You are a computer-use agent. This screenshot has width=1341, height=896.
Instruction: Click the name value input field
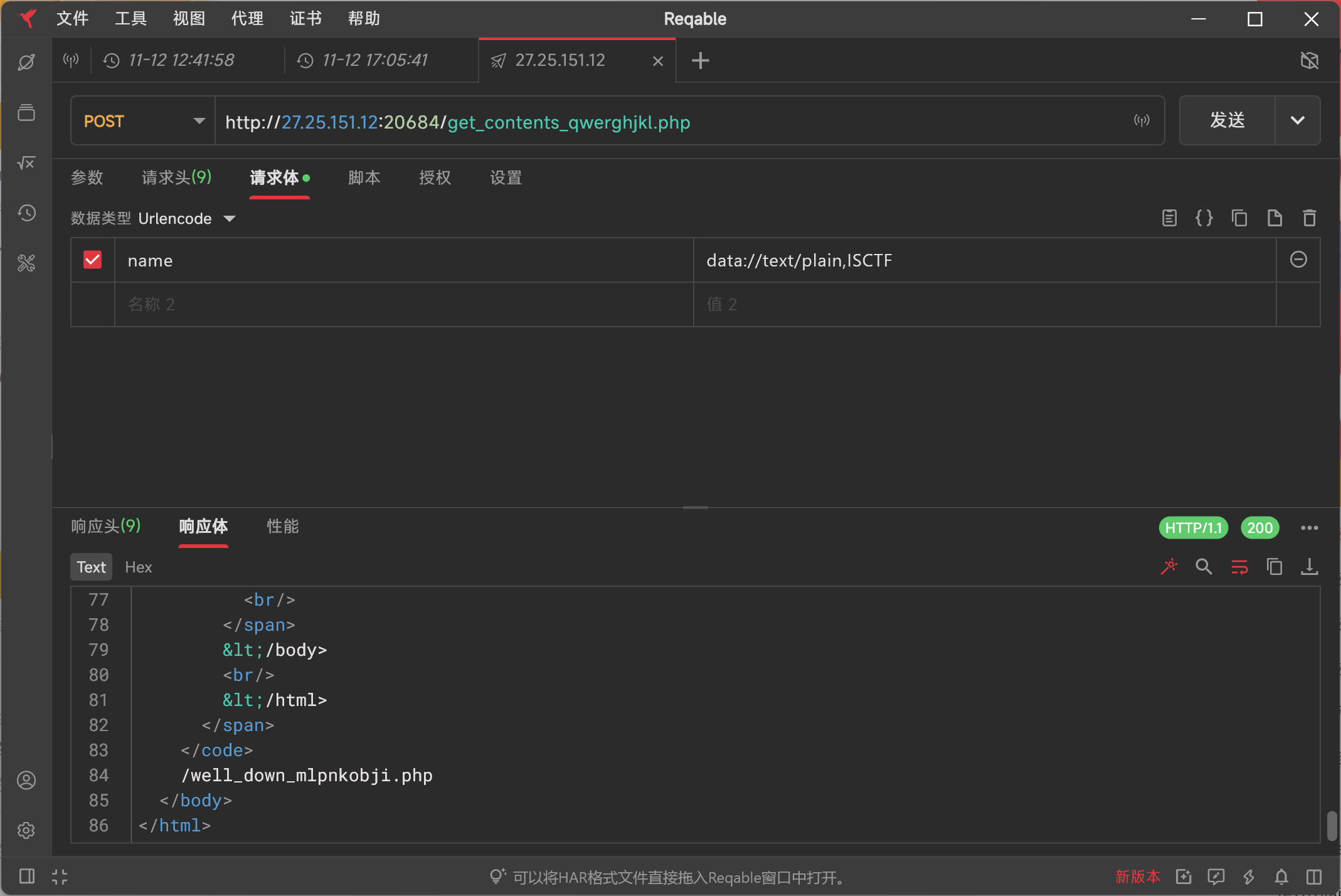click(x=985, y=260)
